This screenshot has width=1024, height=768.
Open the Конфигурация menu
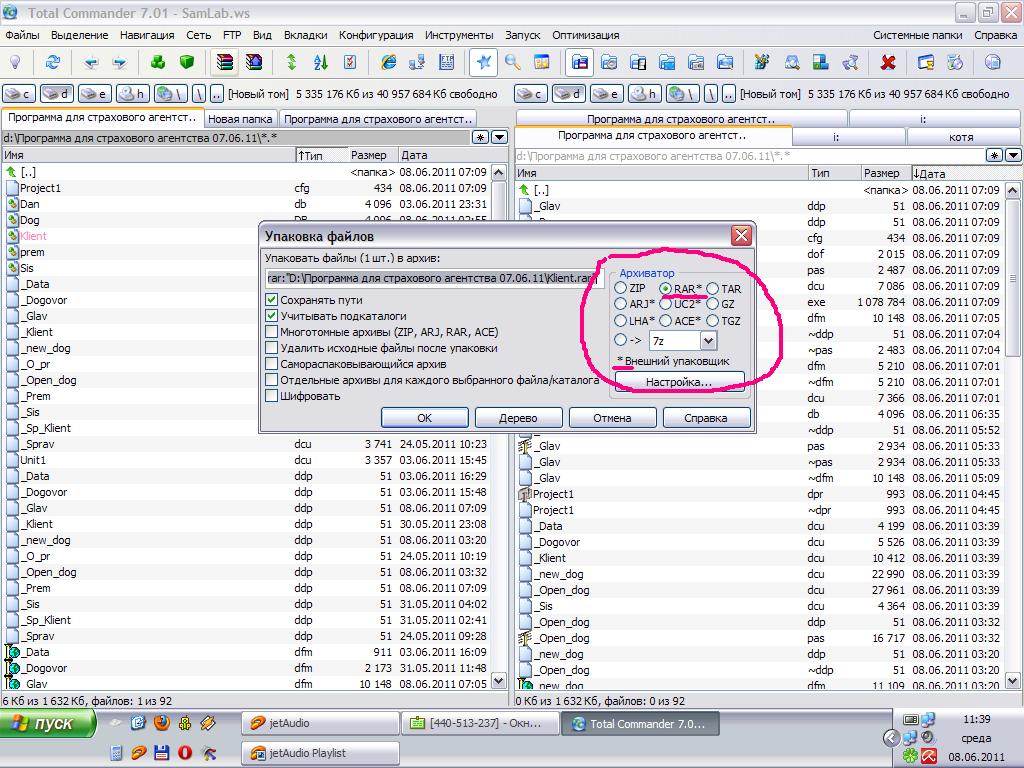click(376, 35)
